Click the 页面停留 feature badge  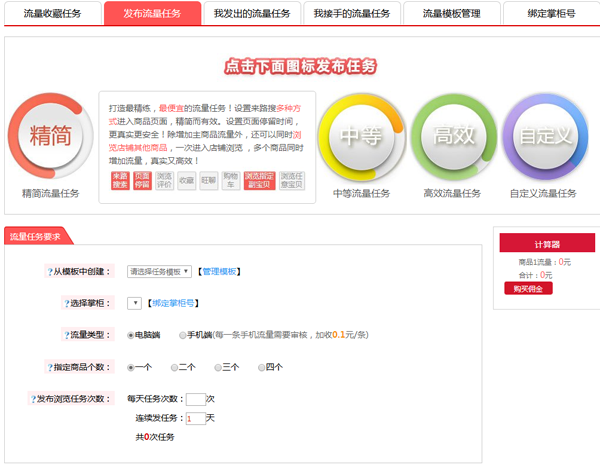[142, 181]
